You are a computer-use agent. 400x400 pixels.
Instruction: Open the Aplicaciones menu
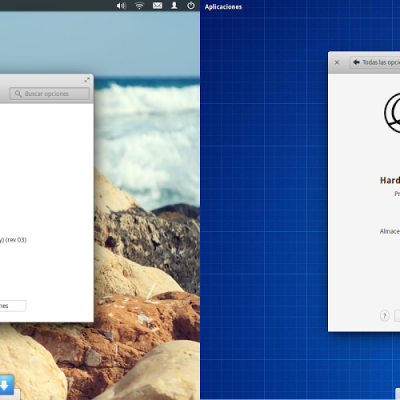(x=223, y=7)
